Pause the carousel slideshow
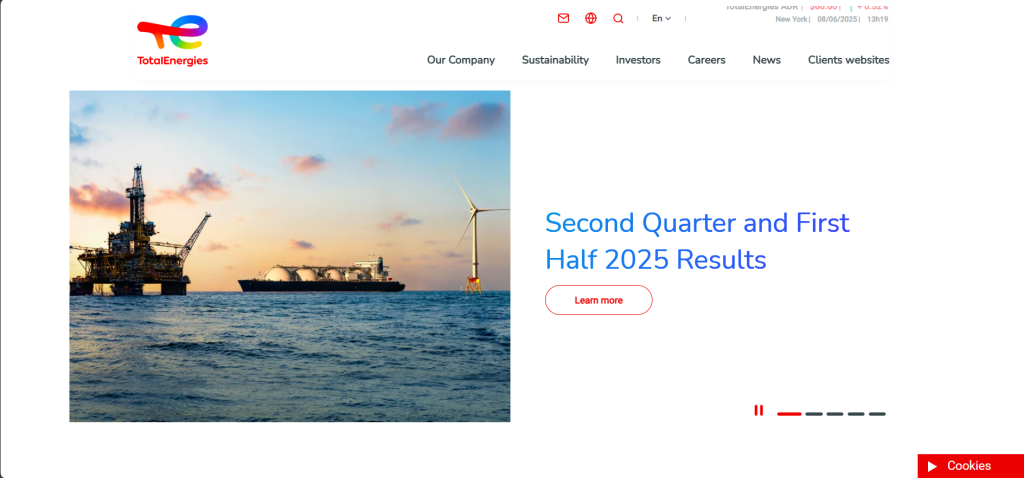 pyautogui.click(x=758, y=410)
